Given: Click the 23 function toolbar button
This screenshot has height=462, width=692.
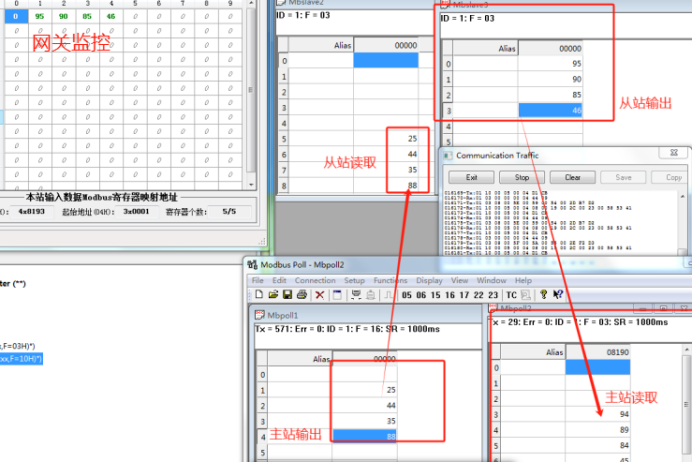Looking at the screenshot, I should click(x=493, y=295).
